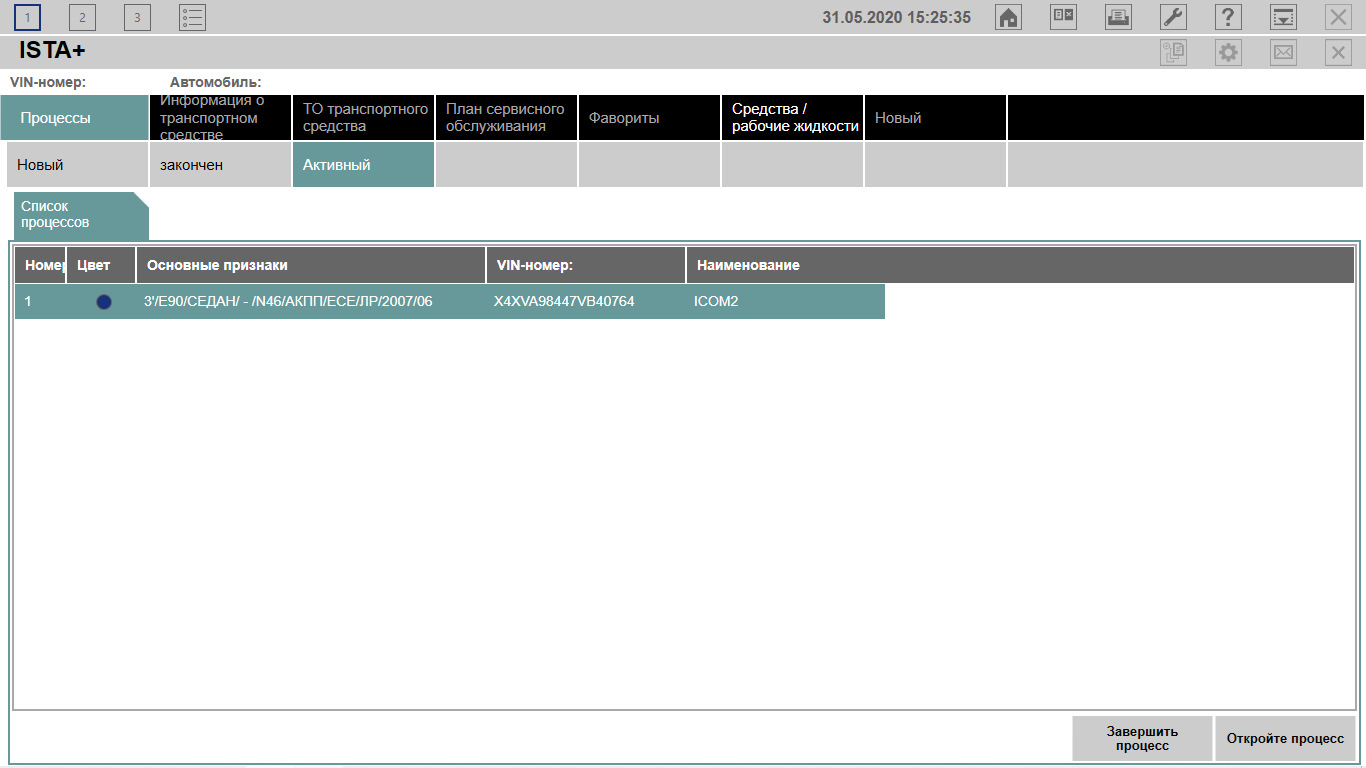Open the document copy icon under header
This screenshot has width=1366, height=768.
tap(1173, 53)
